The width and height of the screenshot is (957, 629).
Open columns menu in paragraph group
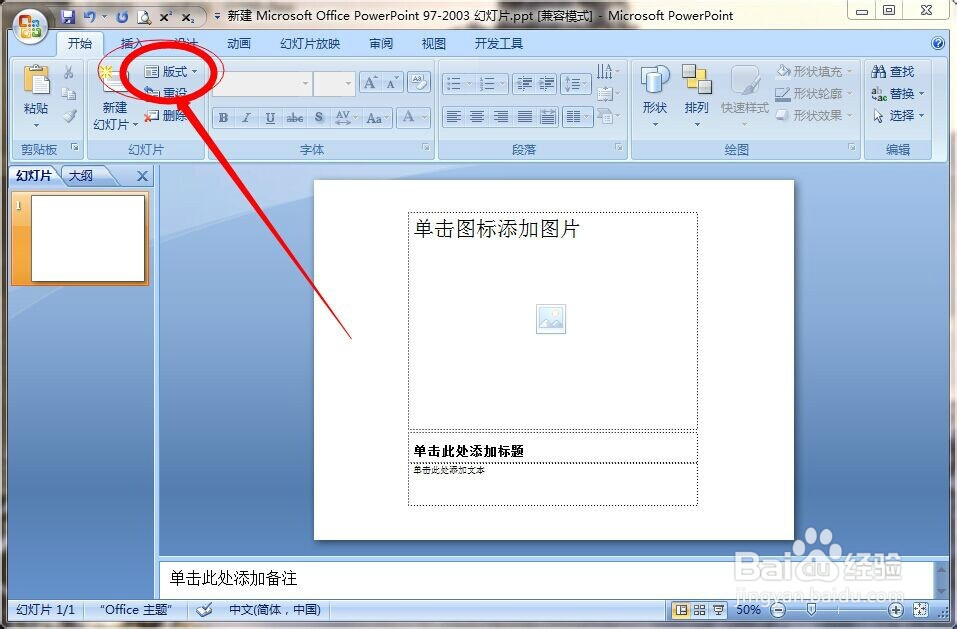pos(577,117)
